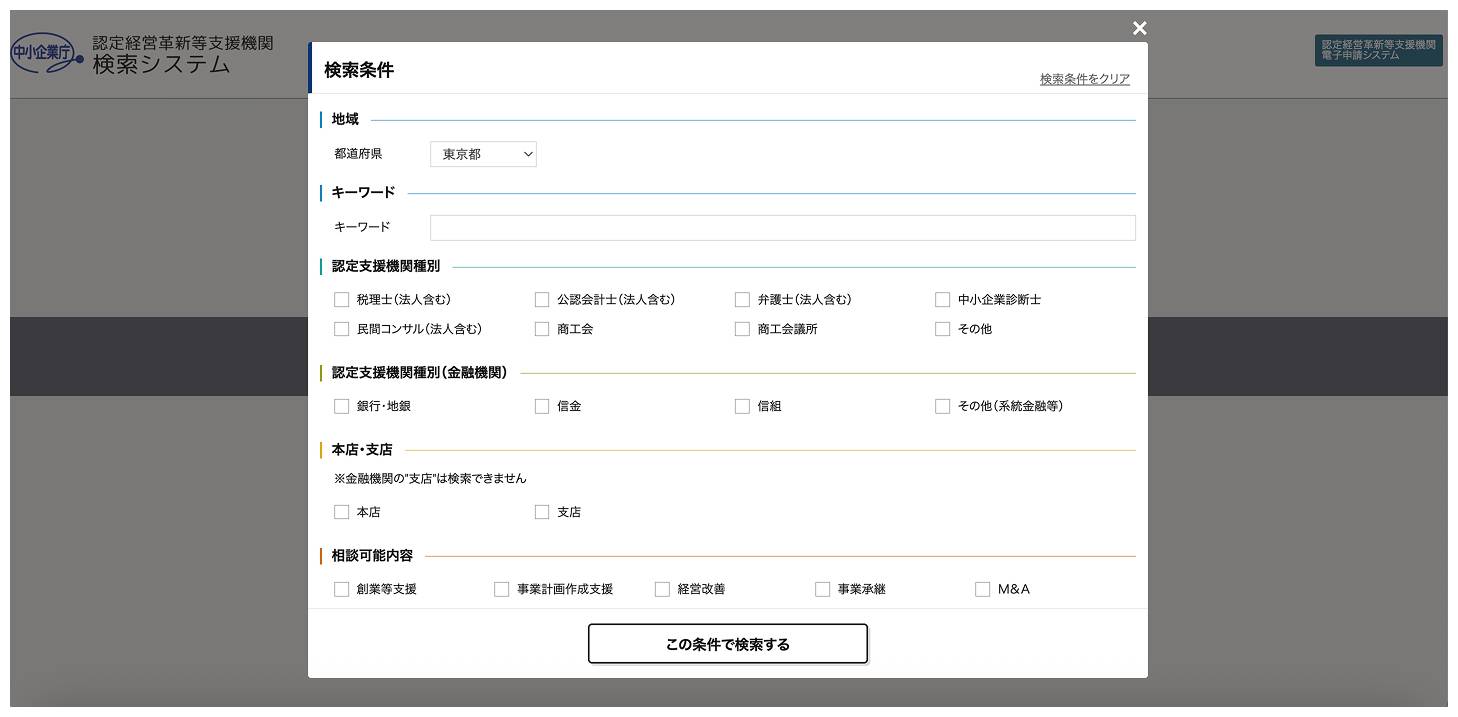Tick the M&A checkbox
The image size is (1458, 717).
(982, 590)
